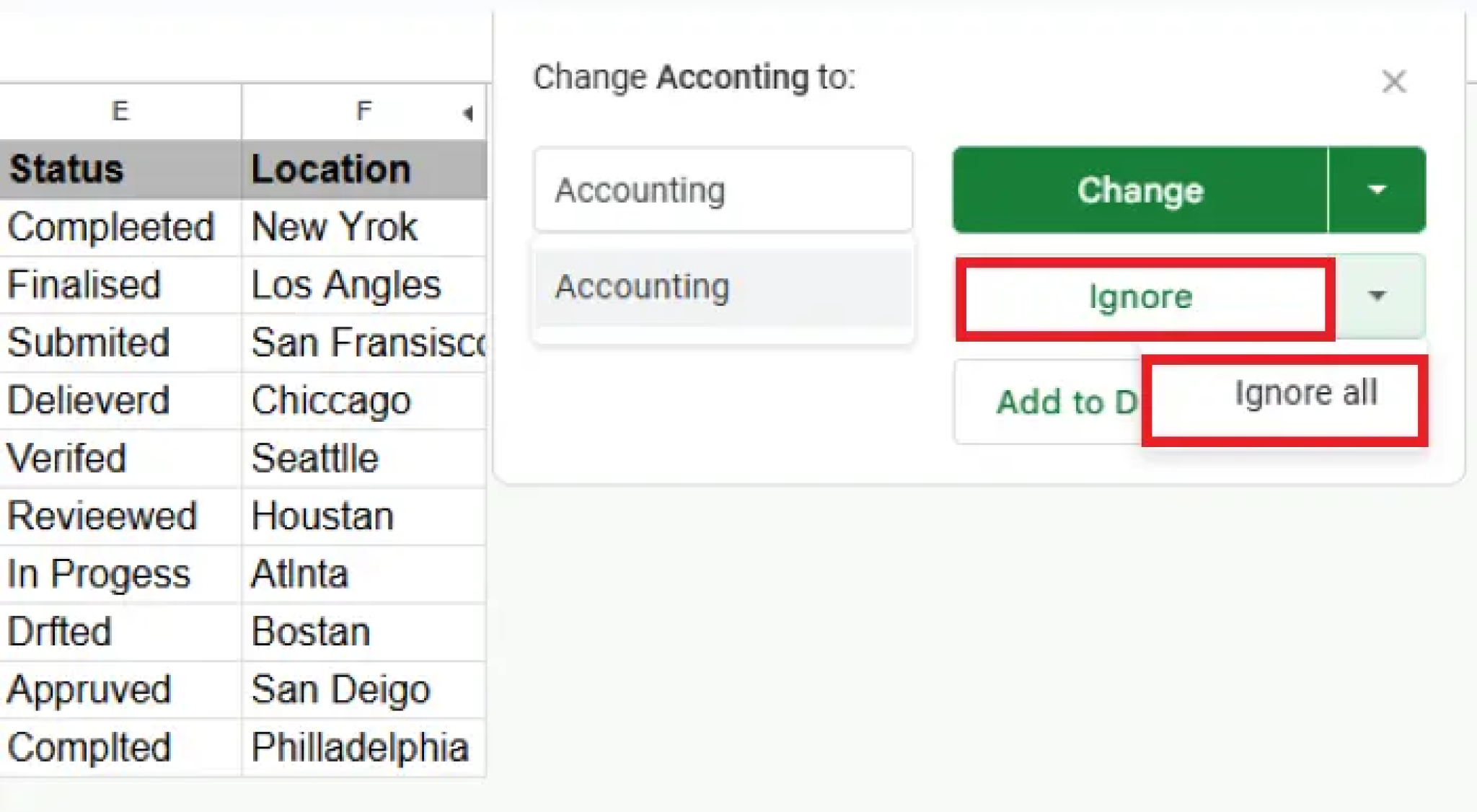Screen dimensions: 1477x812
Task: Open the Change button dropdown arrow
Action: [x=1376, y=190]
